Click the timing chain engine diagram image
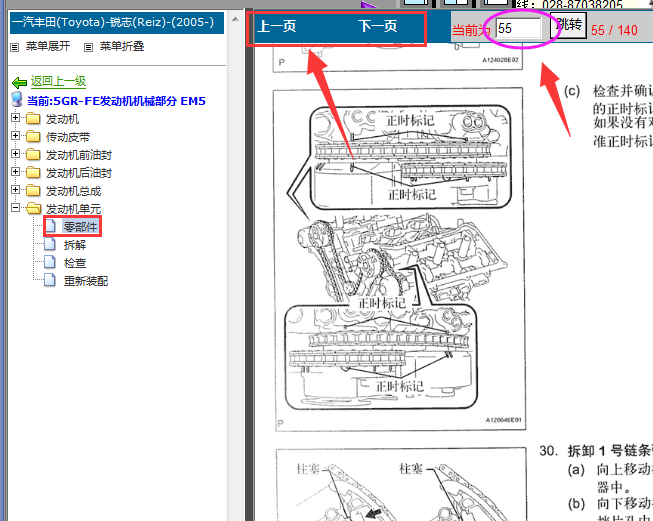The image size is (653, 521). pos(399,259)
